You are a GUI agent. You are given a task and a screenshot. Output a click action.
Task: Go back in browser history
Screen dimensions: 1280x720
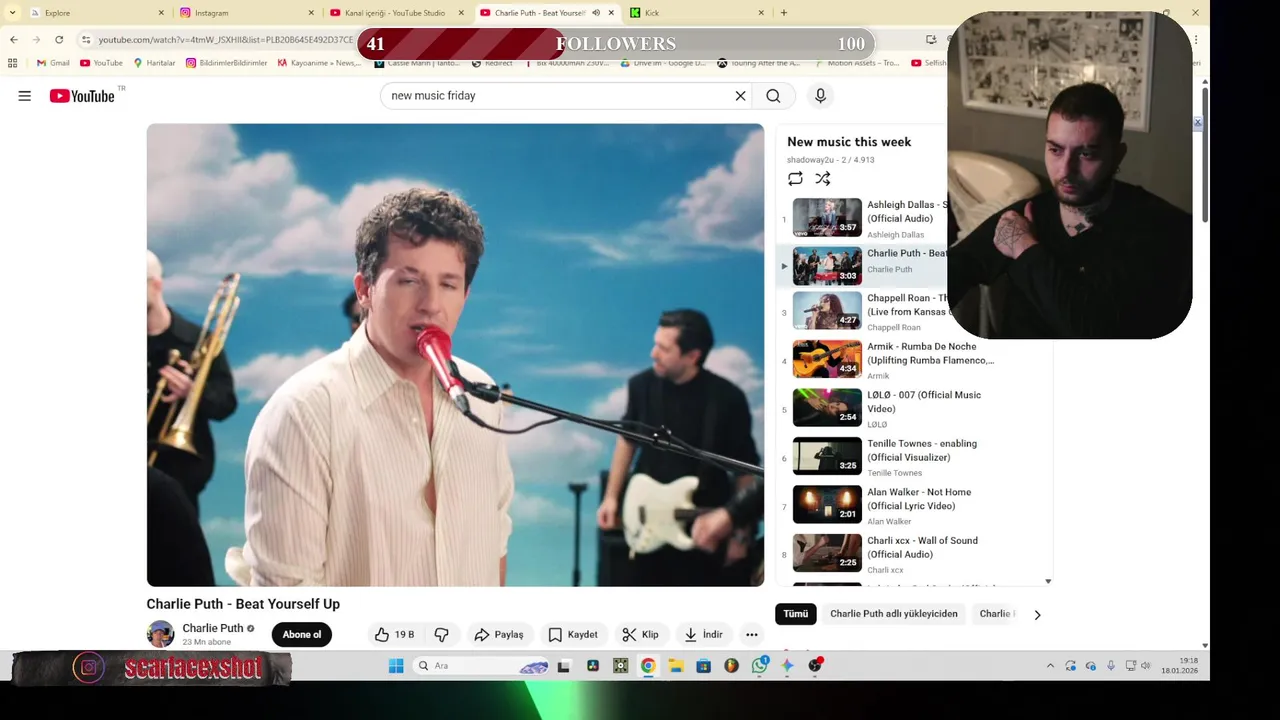pyautogui.click(x=13, y=40)
